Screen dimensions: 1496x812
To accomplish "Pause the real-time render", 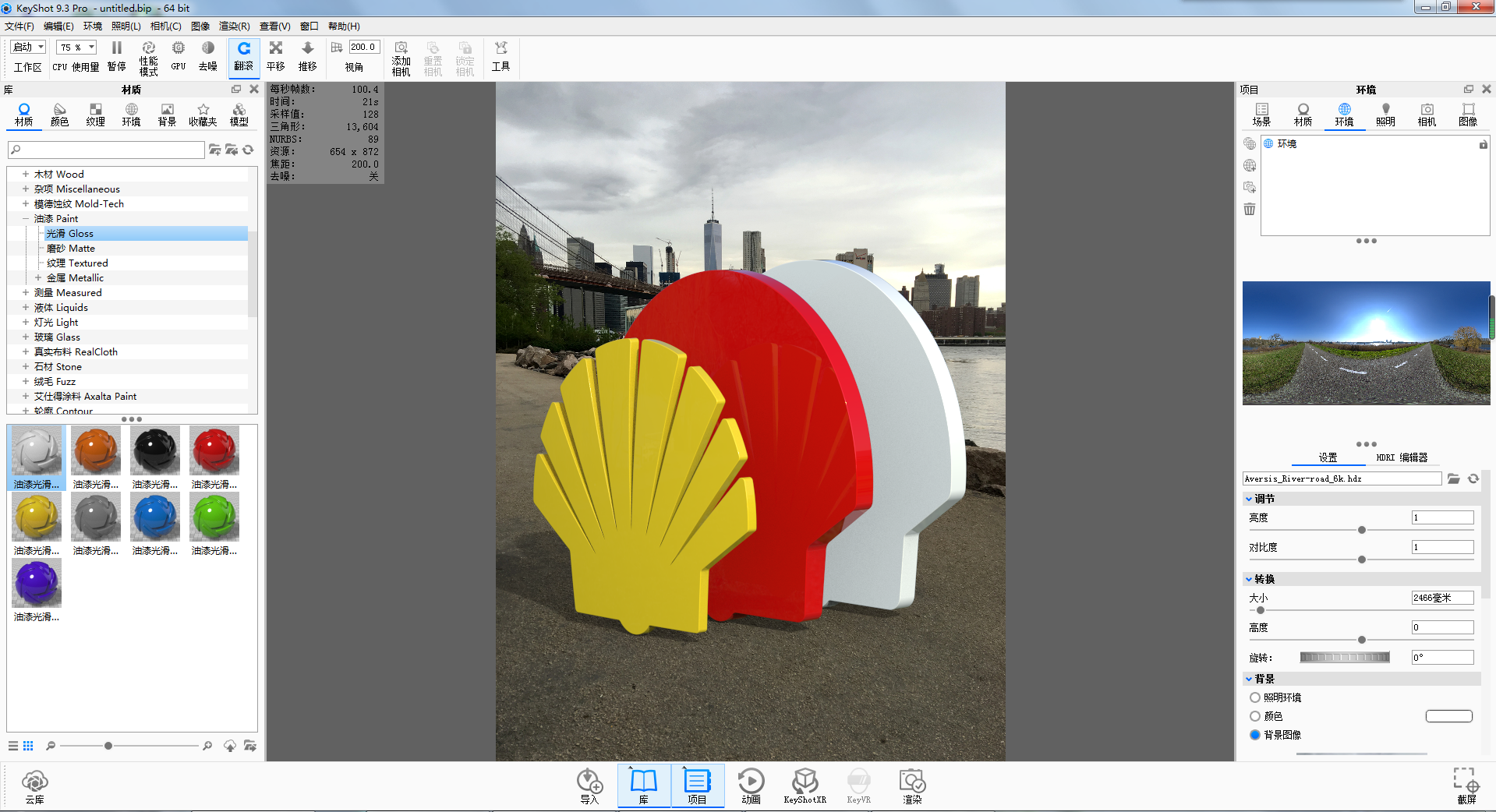I will [117, 56].
